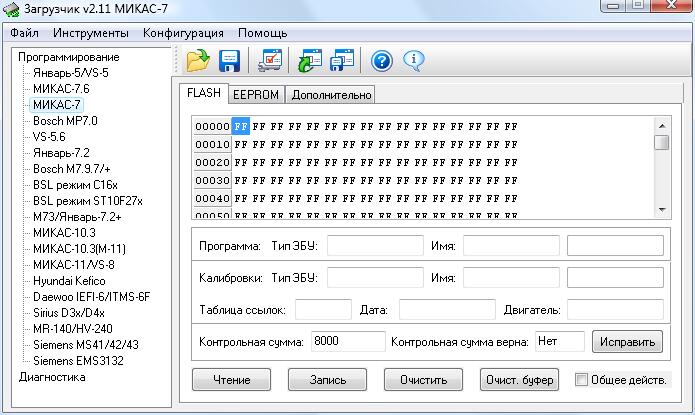Click hex editor scroll down arrow
Viewport: 695px width, 415px height.
pos(662,210)
